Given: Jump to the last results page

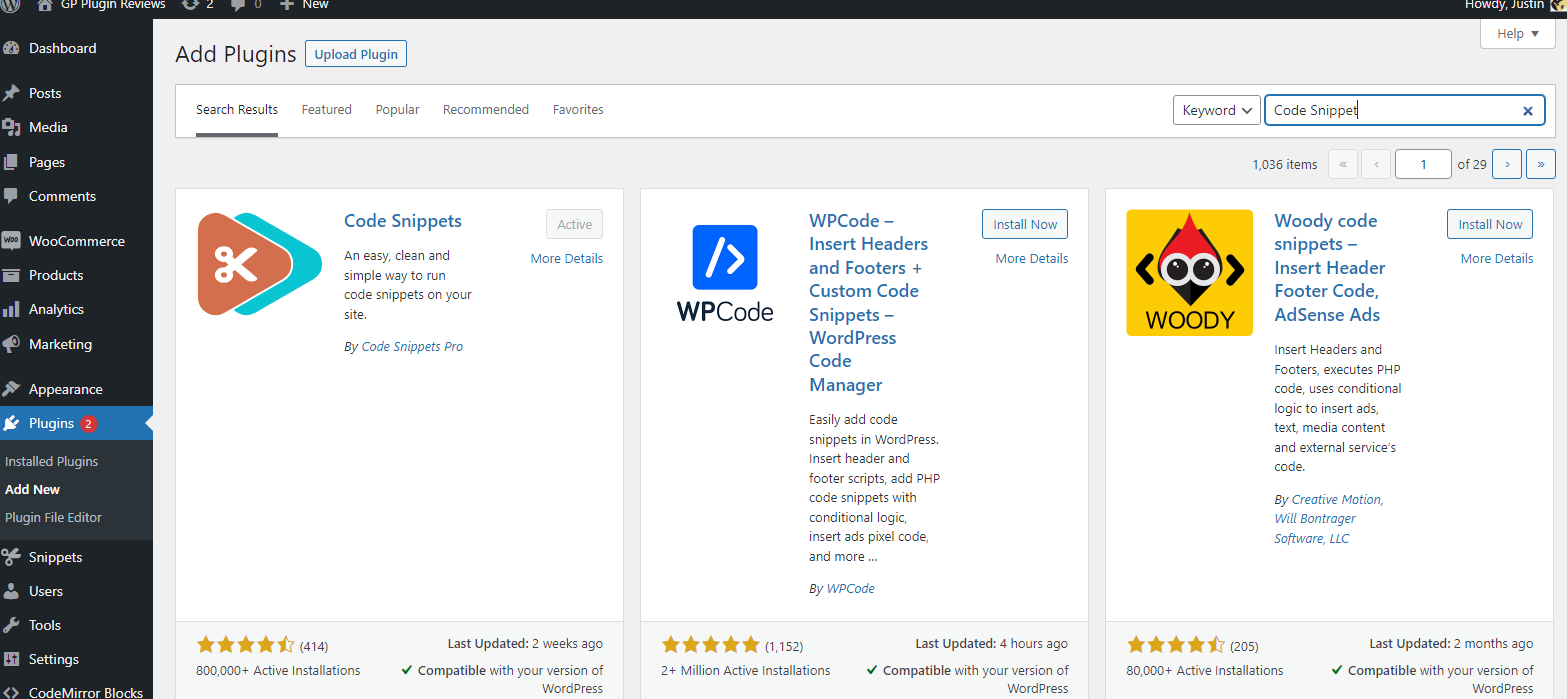Looking at the screenshot, I should coord(1541,164).
